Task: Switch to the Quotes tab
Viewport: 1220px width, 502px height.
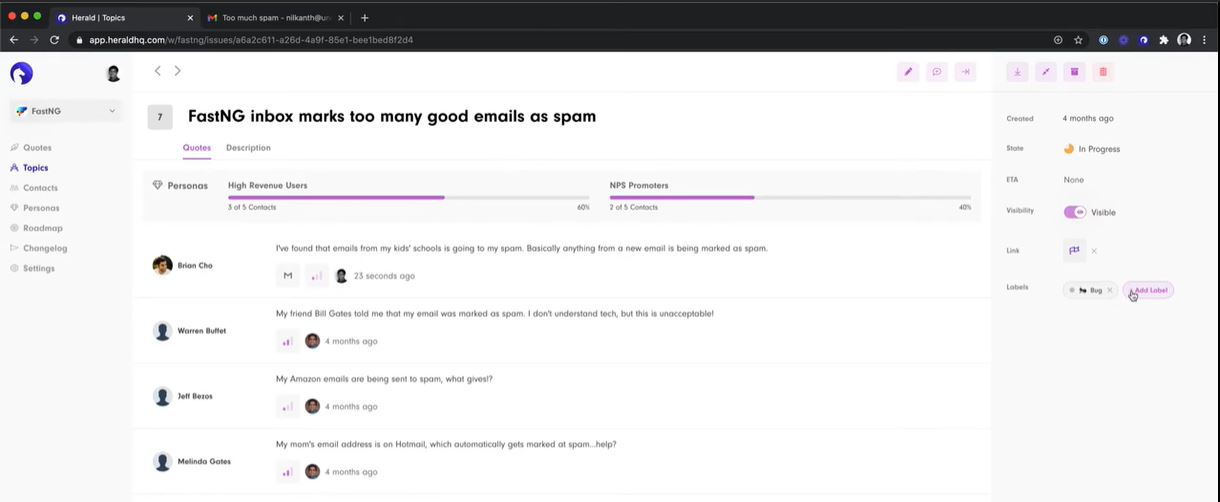Action: [x=197, y=148]
